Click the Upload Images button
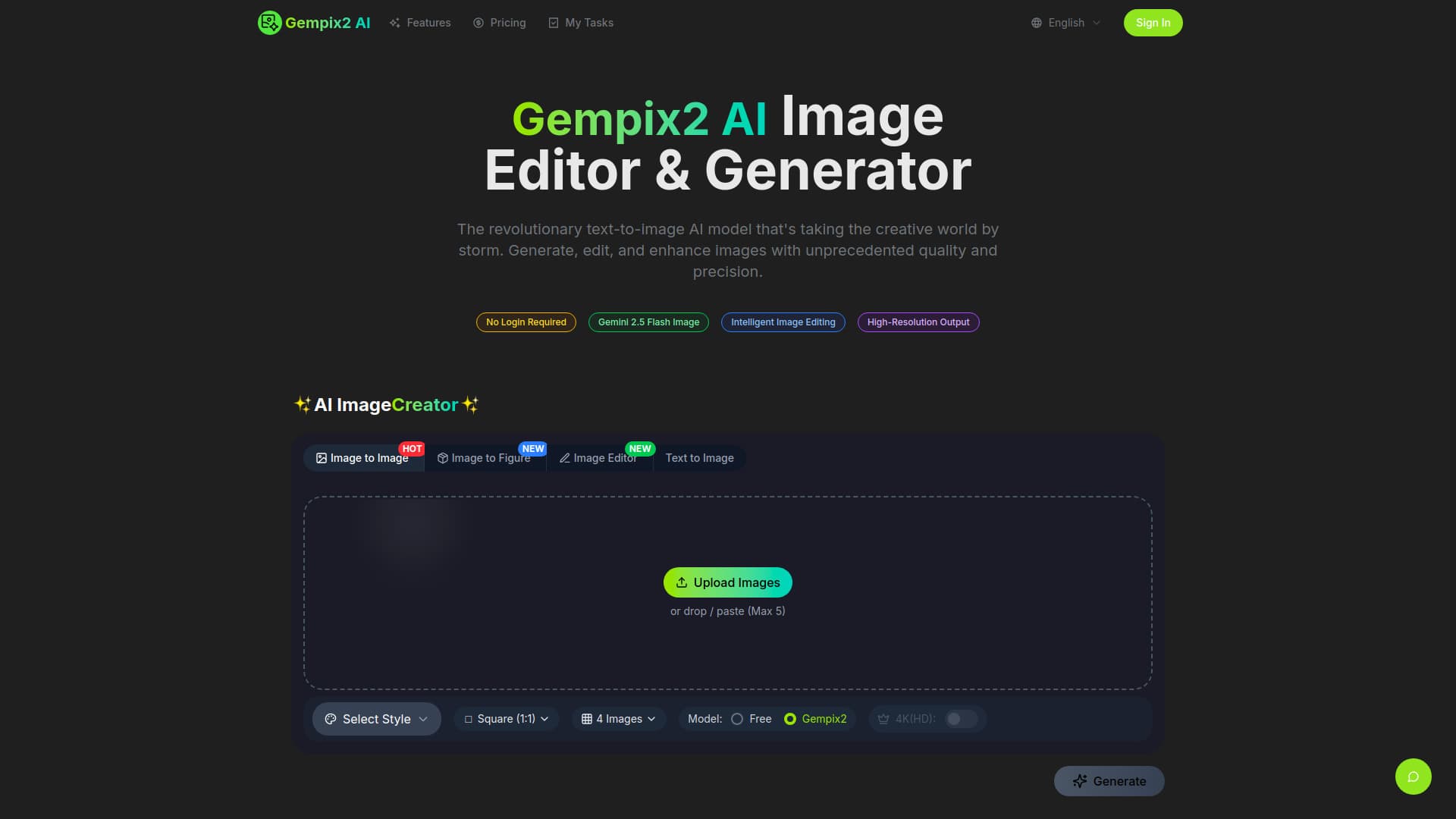This screenshot has height=819, width=1456. [727, 582]
